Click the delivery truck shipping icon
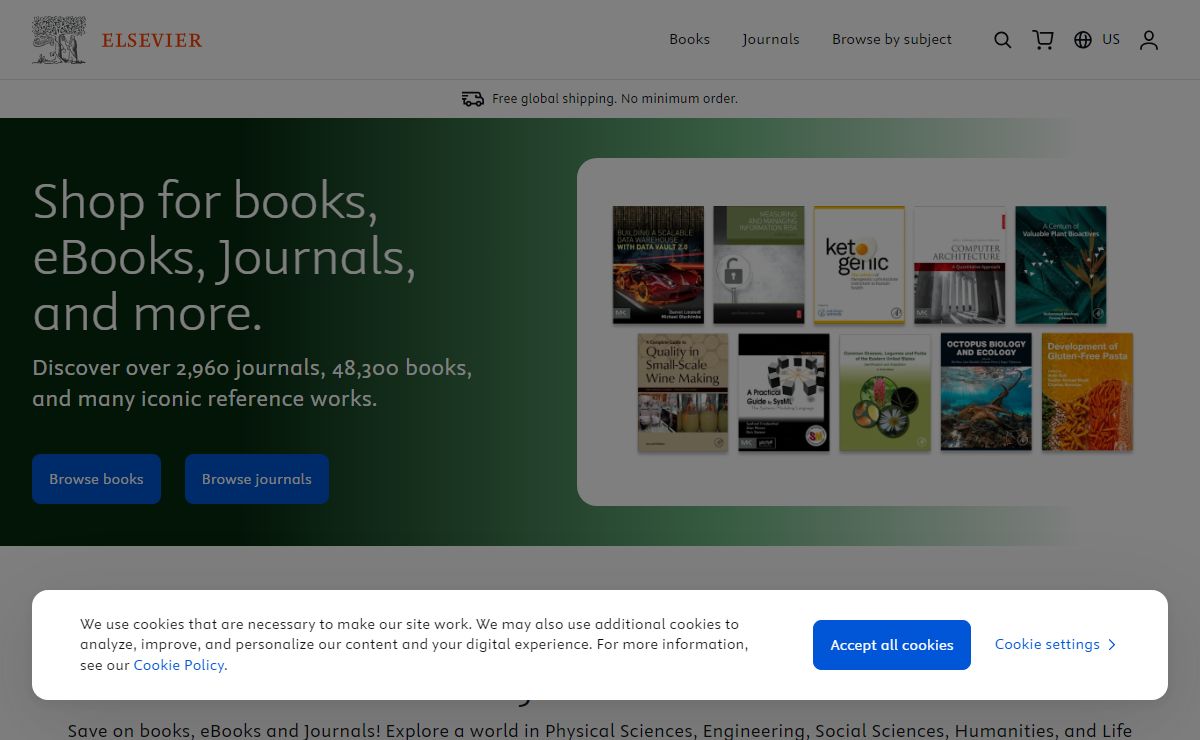The height and width of the screenshot is (740, 1200). tap(473, 99)
